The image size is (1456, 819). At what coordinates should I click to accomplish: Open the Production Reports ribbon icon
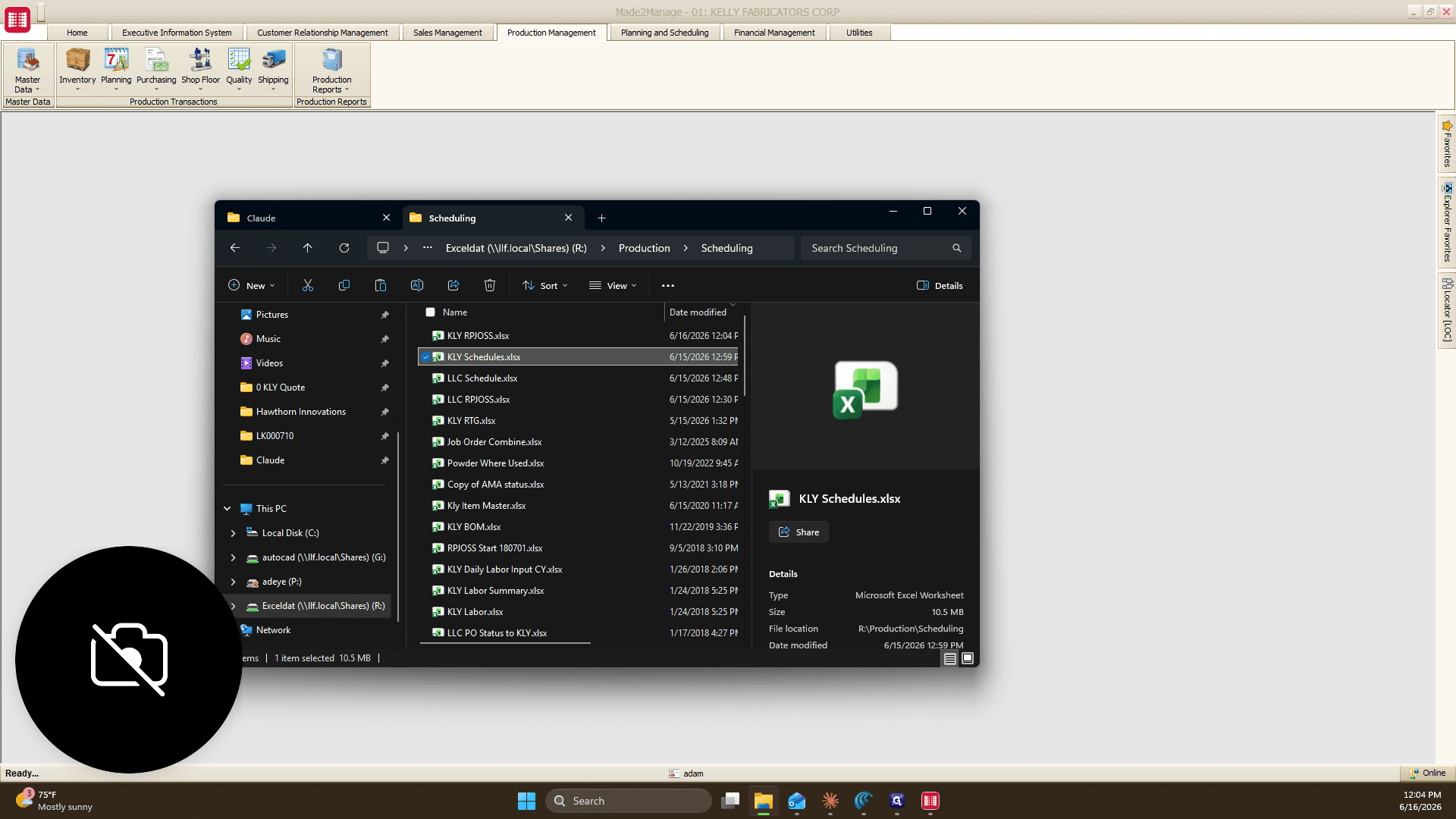331,70
